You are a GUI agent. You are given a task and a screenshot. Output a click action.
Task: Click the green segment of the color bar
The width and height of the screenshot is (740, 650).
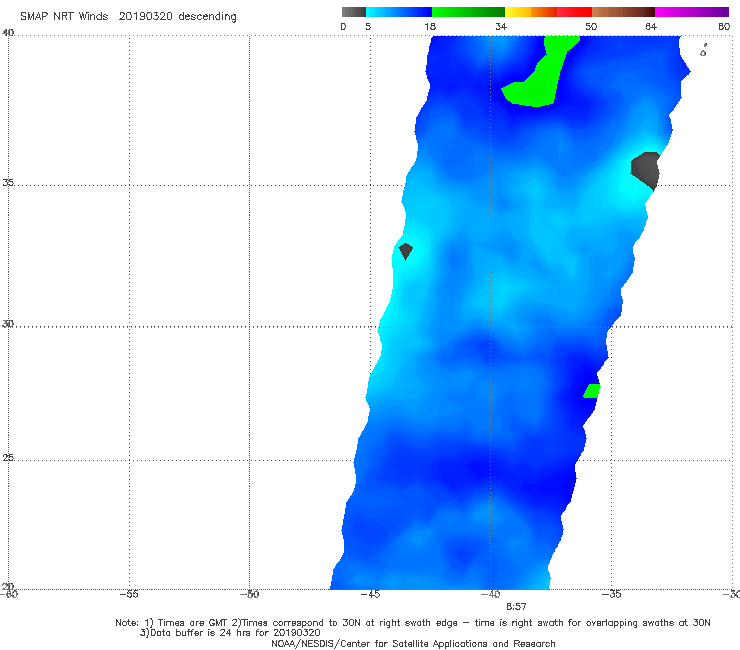pos(468,12)
